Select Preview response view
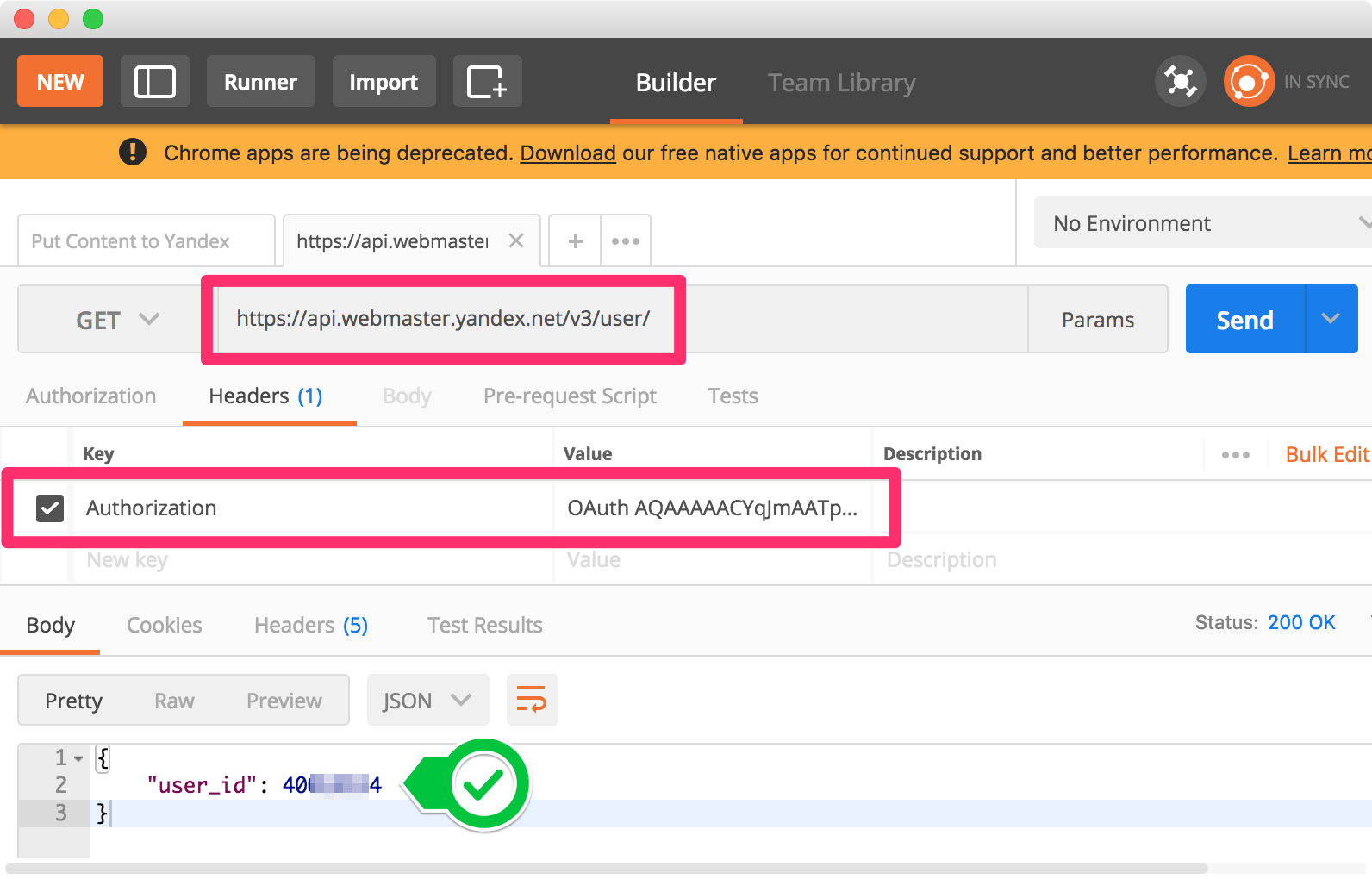 (284, 701)
